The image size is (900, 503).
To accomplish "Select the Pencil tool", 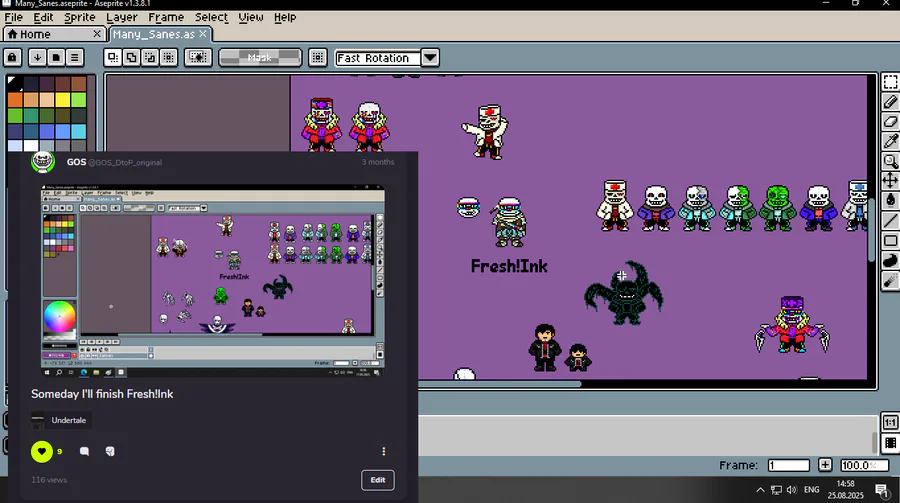I will [x=890, y=102].
